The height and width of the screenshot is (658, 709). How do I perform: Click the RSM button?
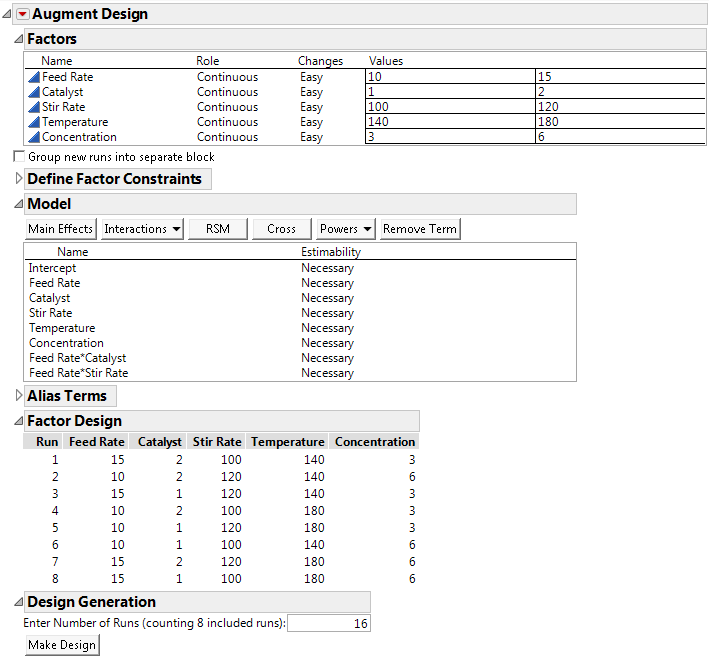click(217, 229)
